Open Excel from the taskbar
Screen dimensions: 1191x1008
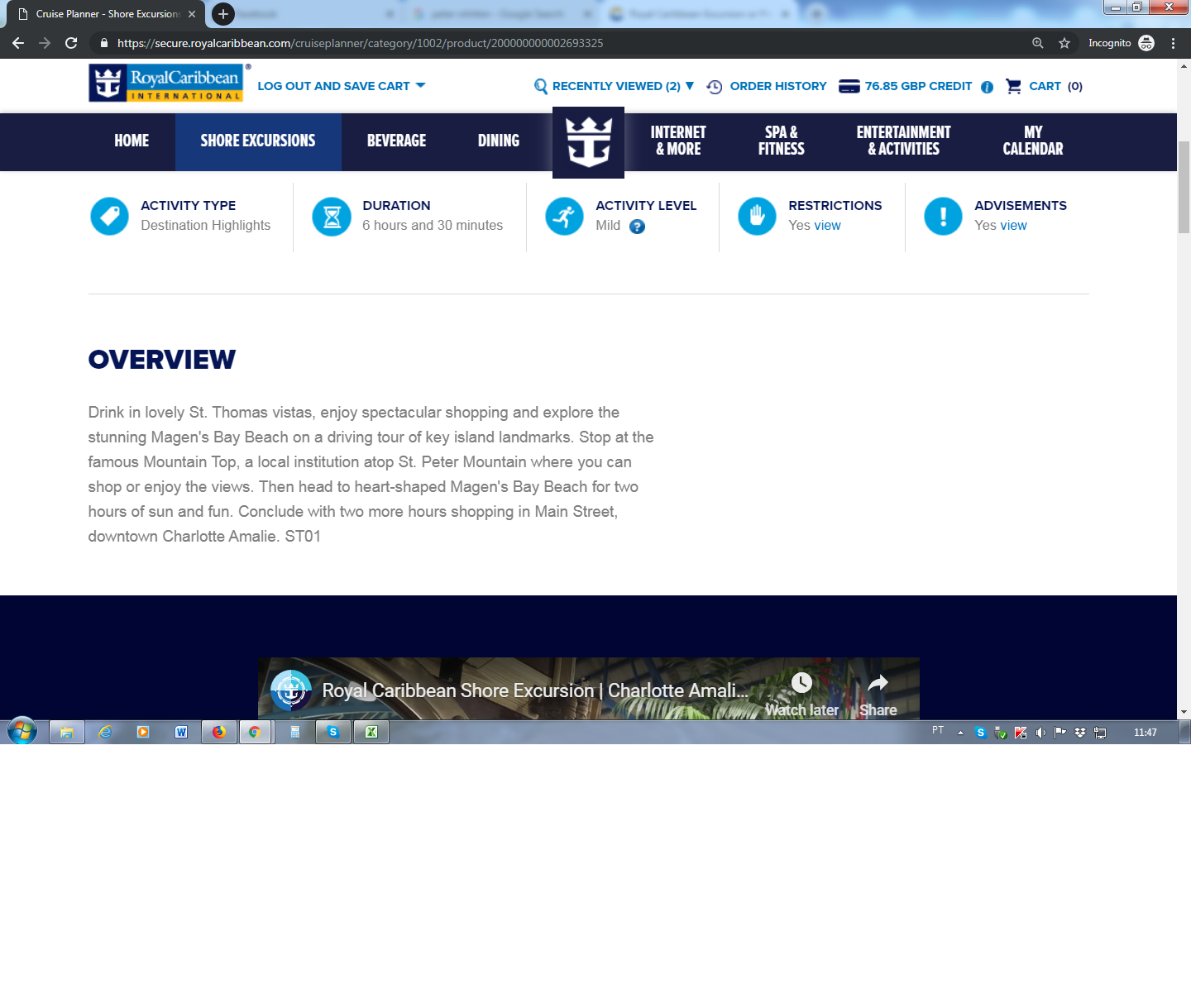coord(371,732)
